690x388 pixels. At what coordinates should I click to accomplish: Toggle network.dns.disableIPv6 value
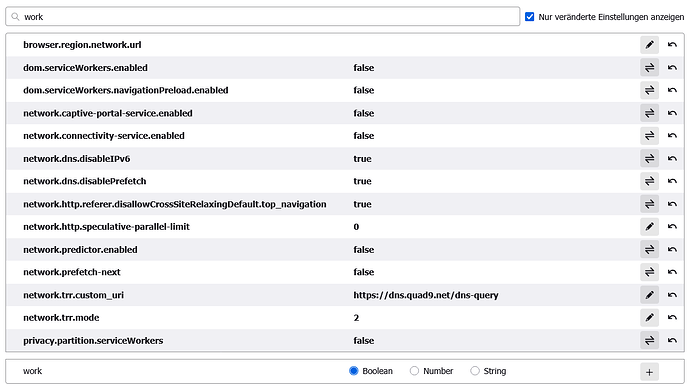pos(649,158)
